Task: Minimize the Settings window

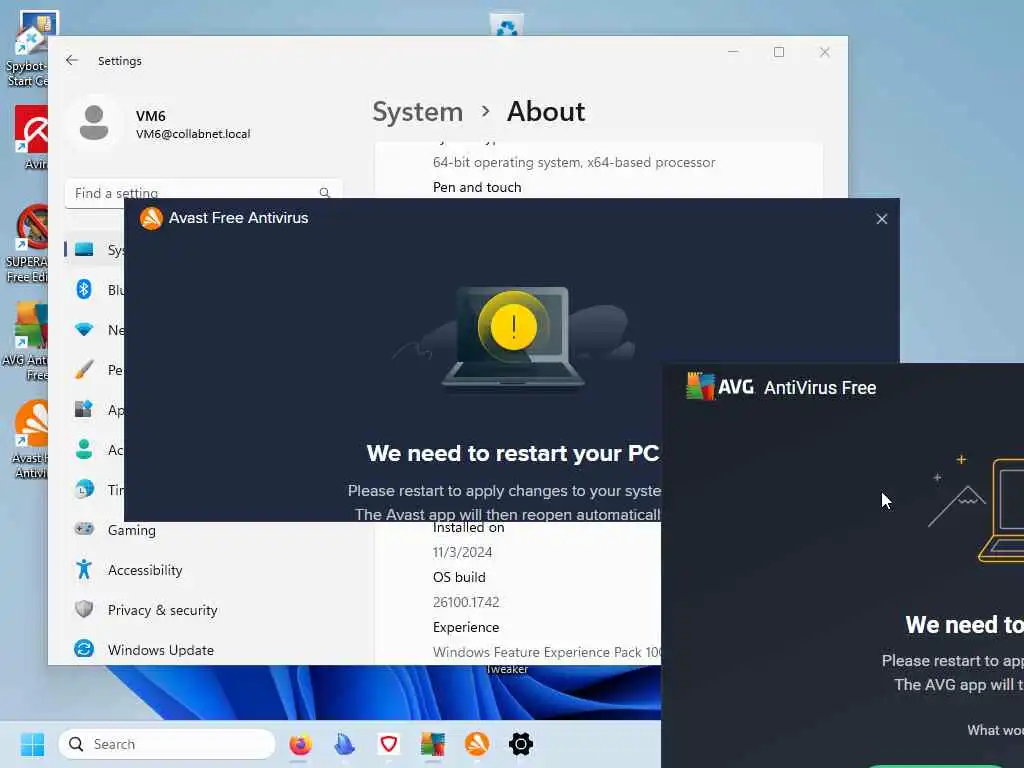Action: (x=733, y=52)
